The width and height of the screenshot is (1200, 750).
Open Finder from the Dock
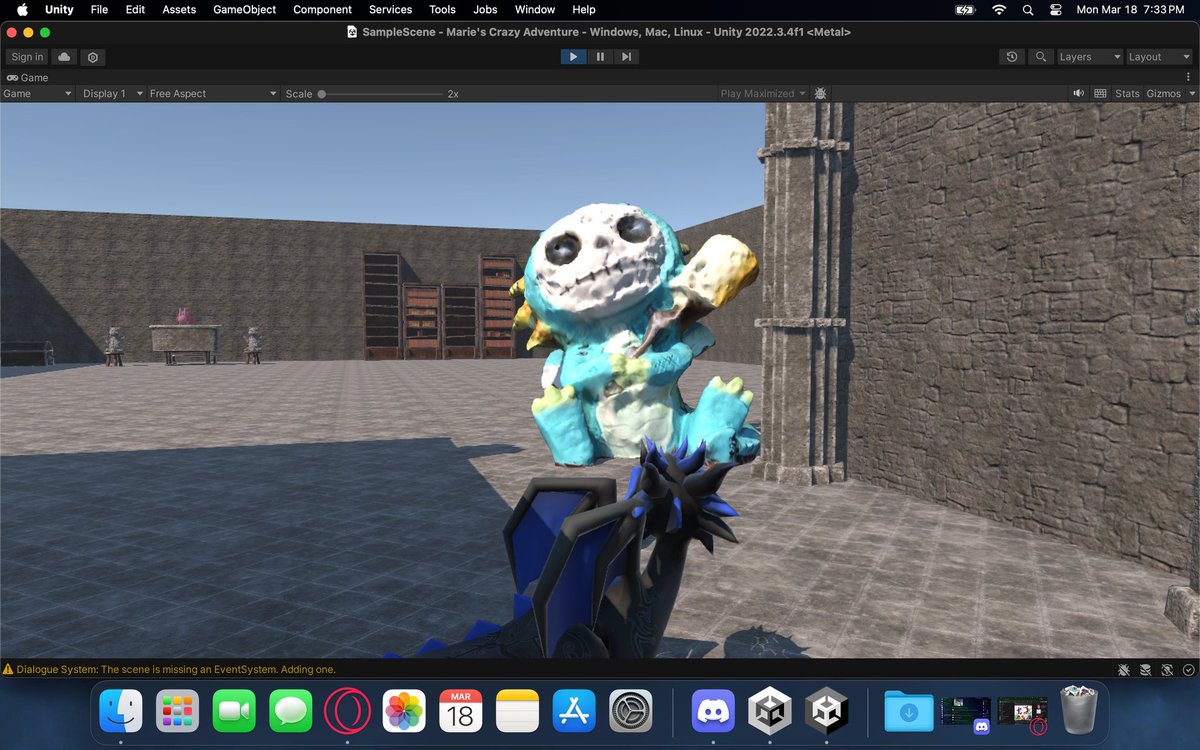coord(121,711)
